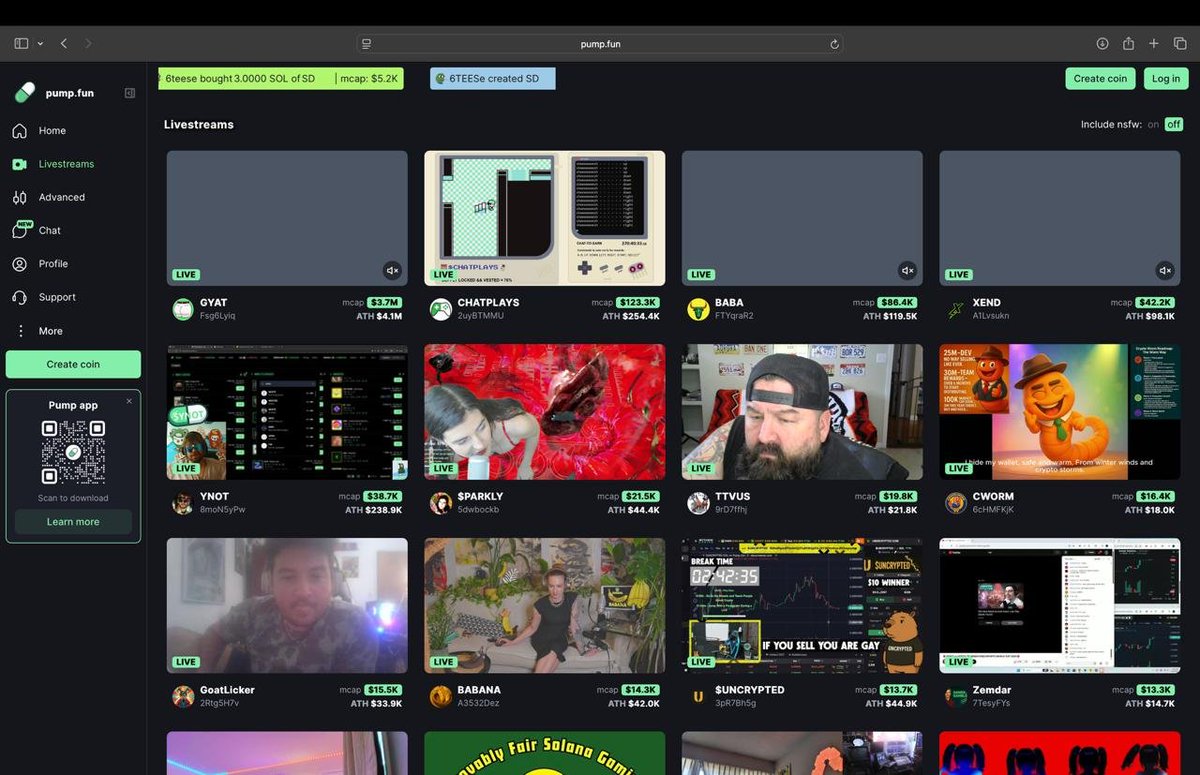The height and width of the screenshot is (775, 1200).
Task: Click the TTVUS coin avatar
Action: [x=698, y=503]
